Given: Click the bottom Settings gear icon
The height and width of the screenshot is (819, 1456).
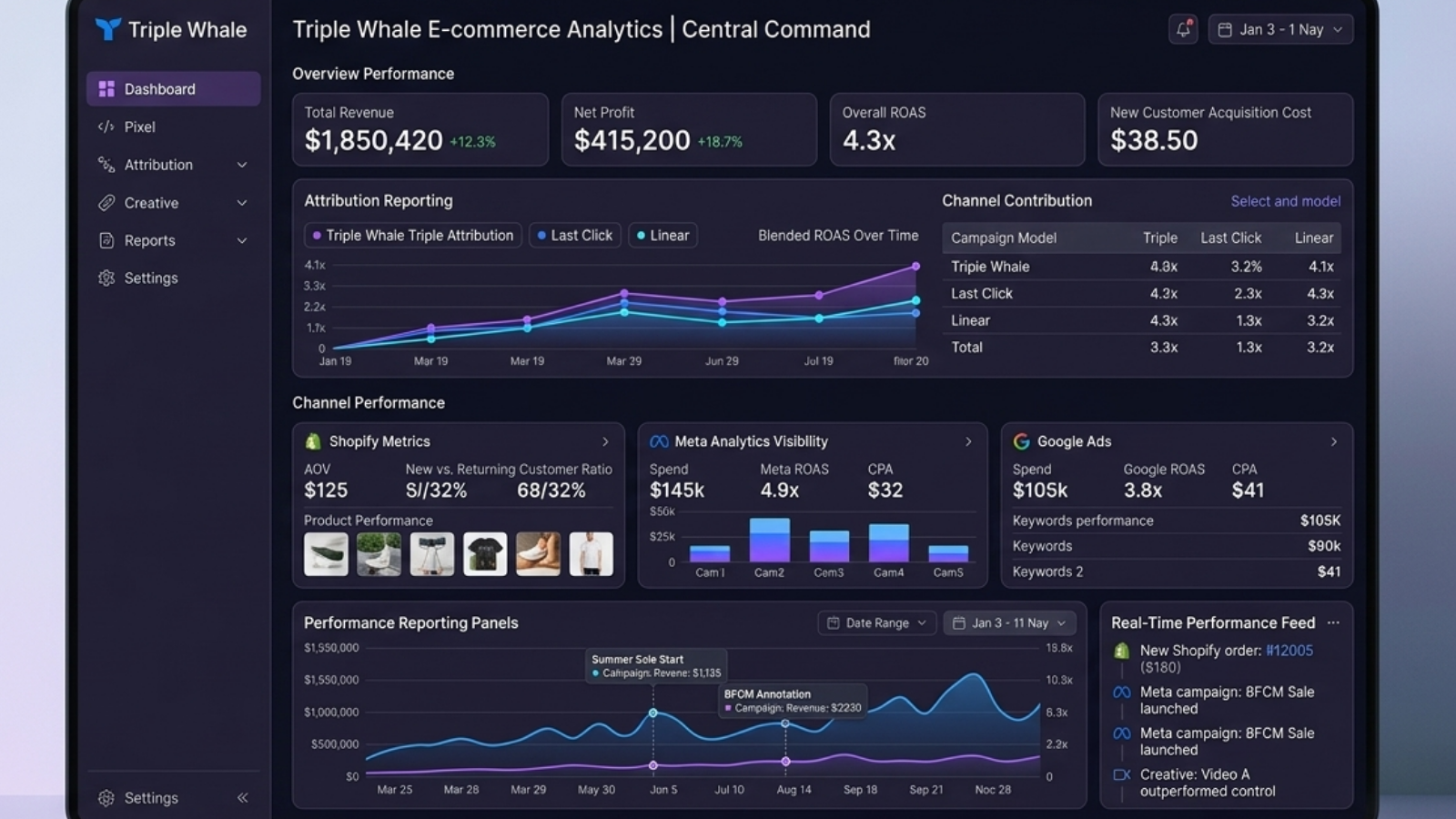Looking at the screenshot, I should point(106,798).
